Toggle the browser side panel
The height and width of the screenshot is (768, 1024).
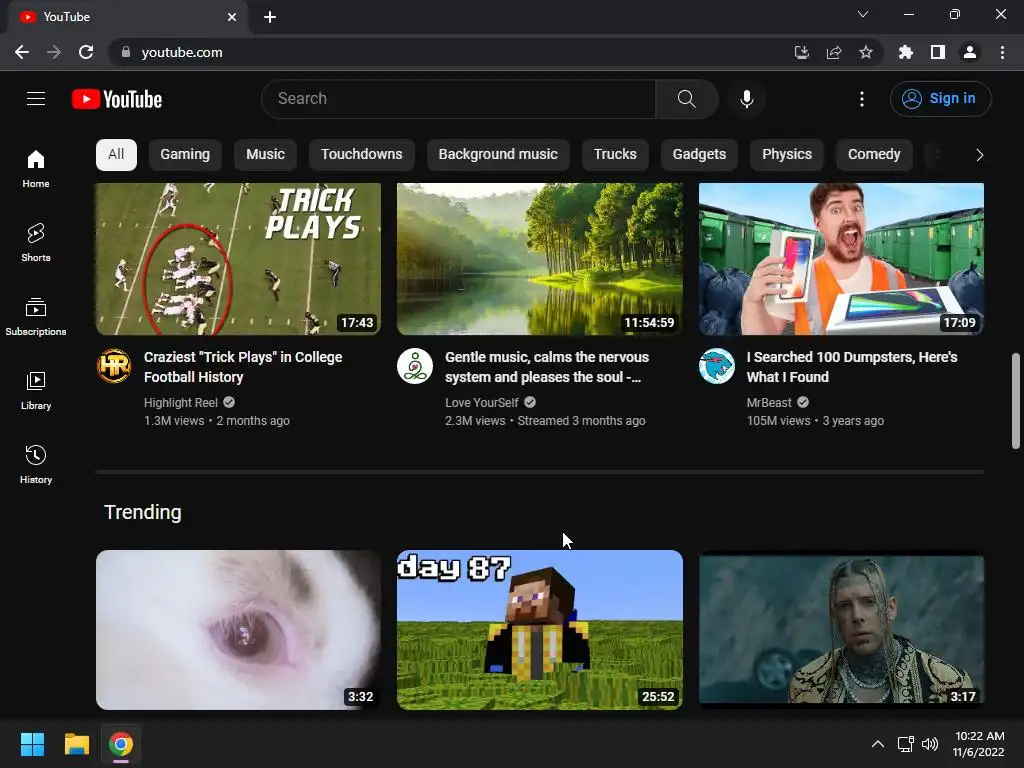(938, 52)
